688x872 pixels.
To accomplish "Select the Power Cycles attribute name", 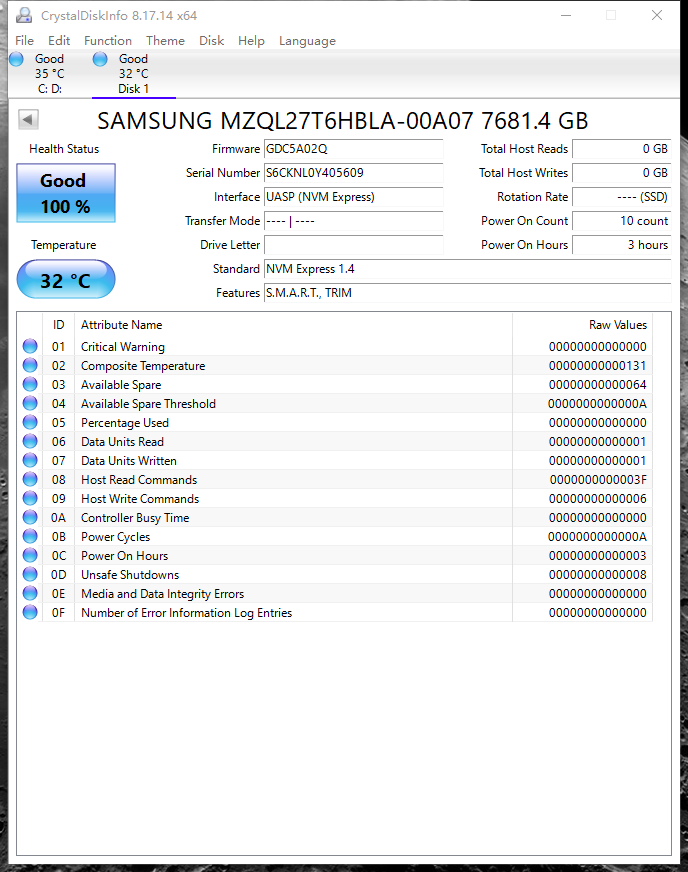I will point(116,537).
